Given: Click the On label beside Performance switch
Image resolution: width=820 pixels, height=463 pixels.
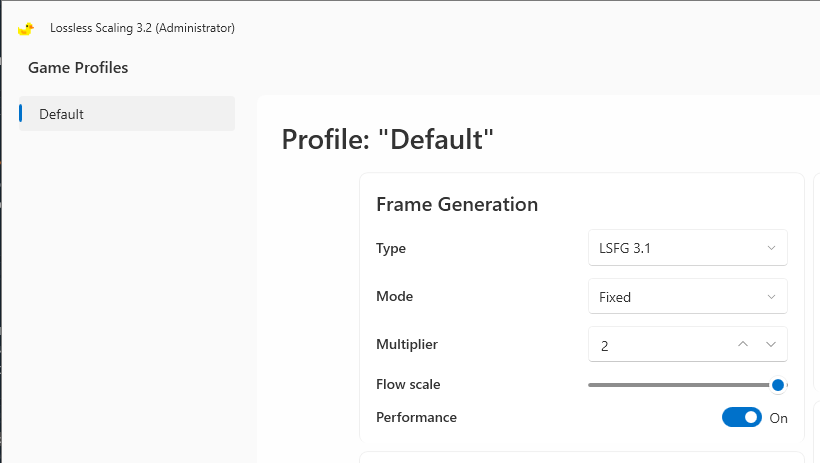Looking at the screenshot, I should pos(778,418).
